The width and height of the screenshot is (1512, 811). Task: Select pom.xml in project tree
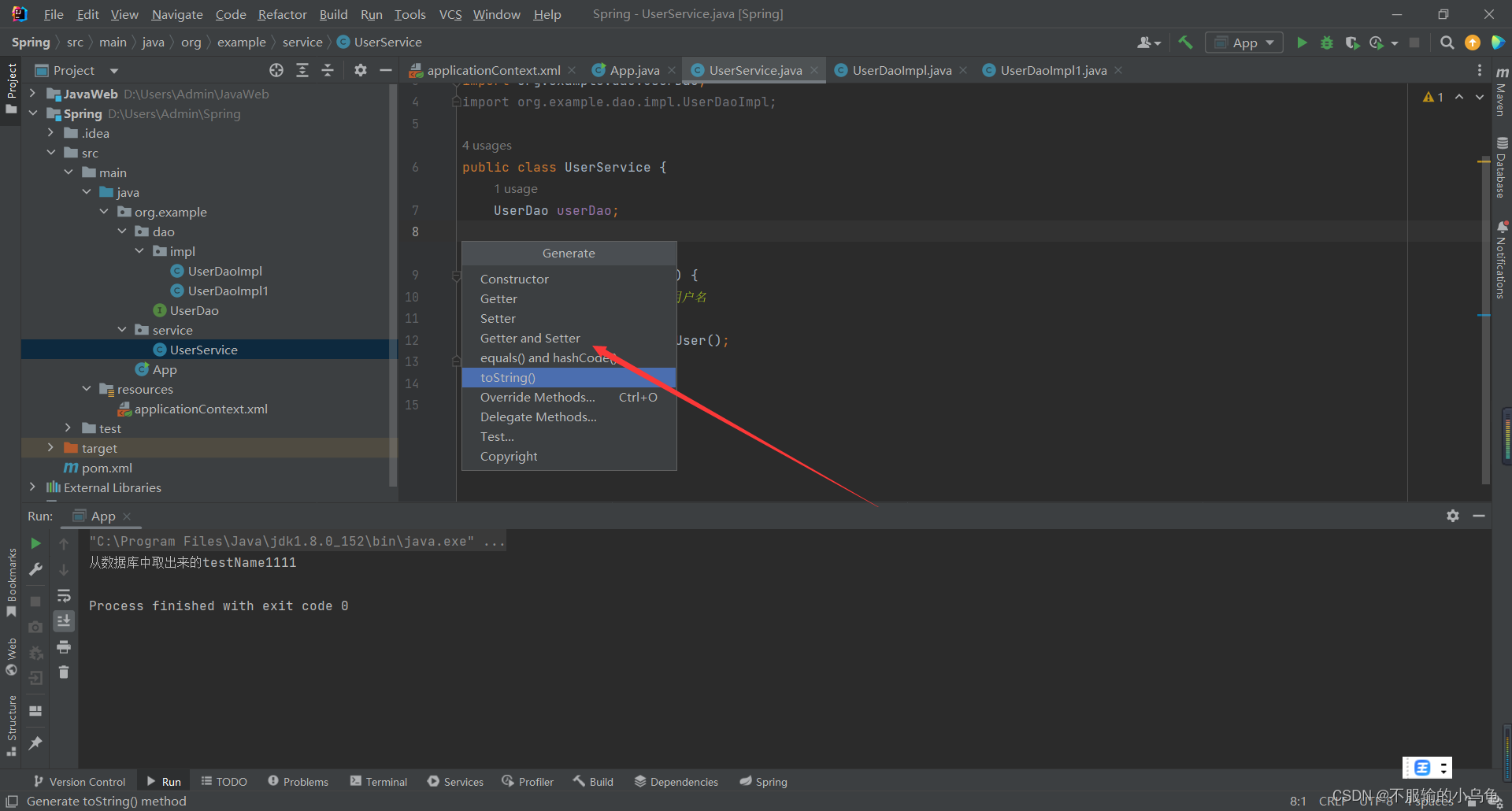tap(106, 468)
